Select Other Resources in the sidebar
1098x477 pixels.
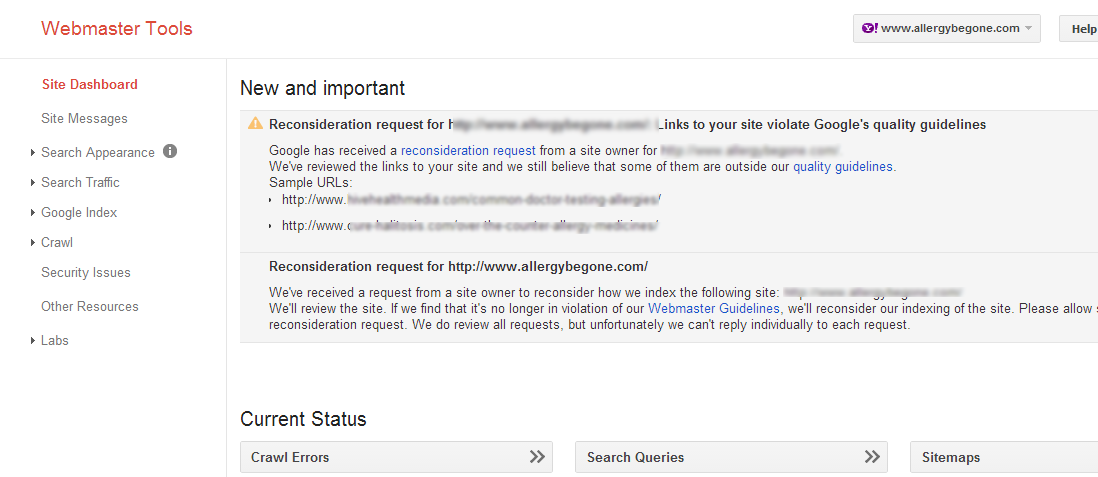pos(89,307)
